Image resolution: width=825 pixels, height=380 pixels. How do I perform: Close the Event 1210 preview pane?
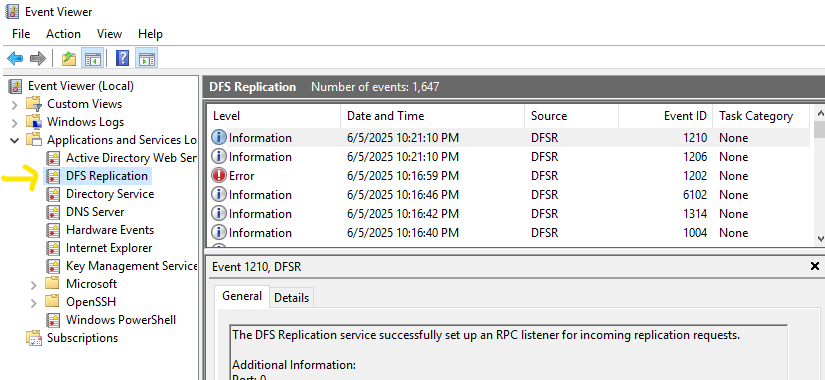coord(815,266)
